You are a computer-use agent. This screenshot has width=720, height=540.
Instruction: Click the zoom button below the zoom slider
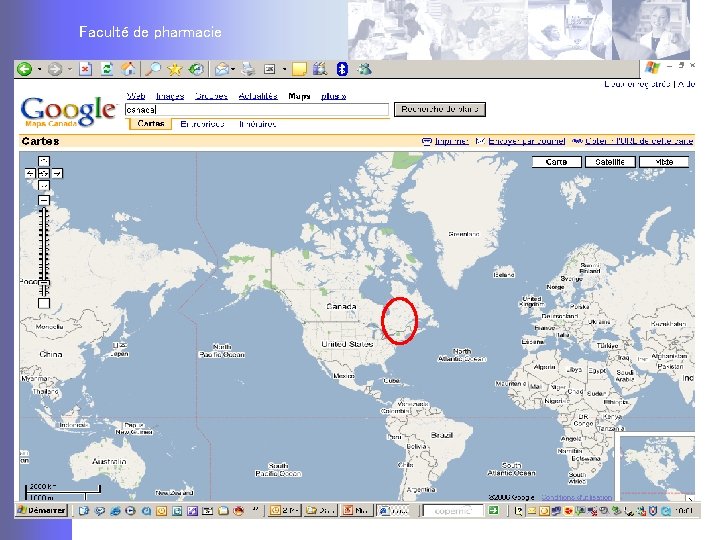[x=44, y=304]
